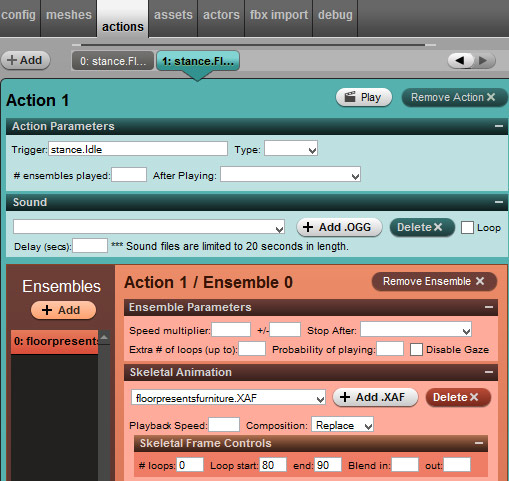
Task: Toggle the Disable Gaze checkbox
Action: 416,350
